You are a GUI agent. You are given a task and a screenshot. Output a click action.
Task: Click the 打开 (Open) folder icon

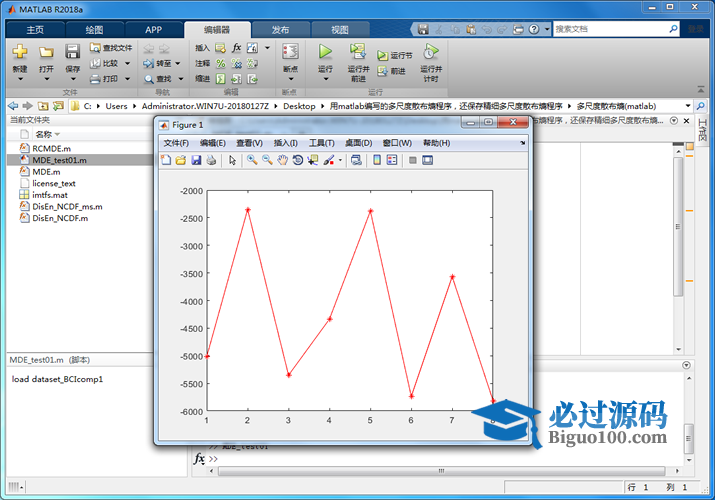pyautogui.click(x=46, y=52)
